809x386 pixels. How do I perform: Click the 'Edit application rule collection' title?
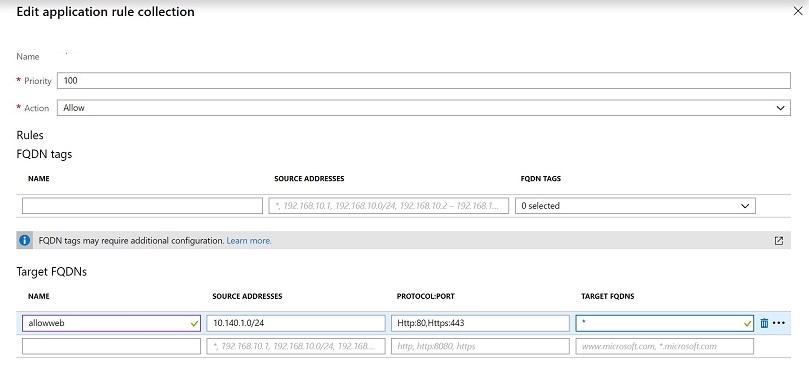(x=105, y=12)
